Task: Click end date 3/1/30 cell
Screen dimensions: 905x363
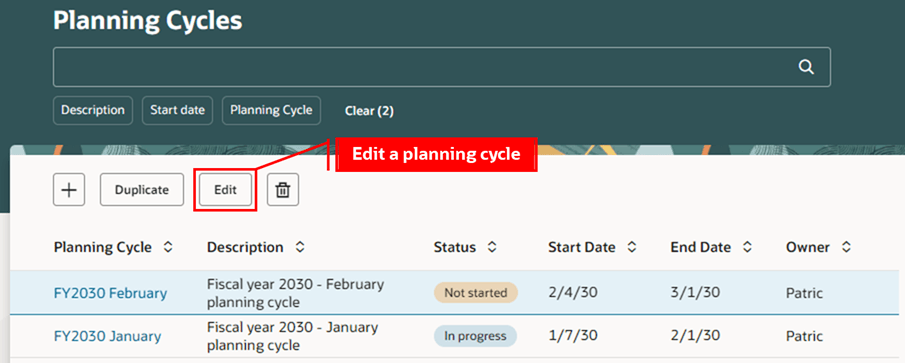Action: point(695,293)
